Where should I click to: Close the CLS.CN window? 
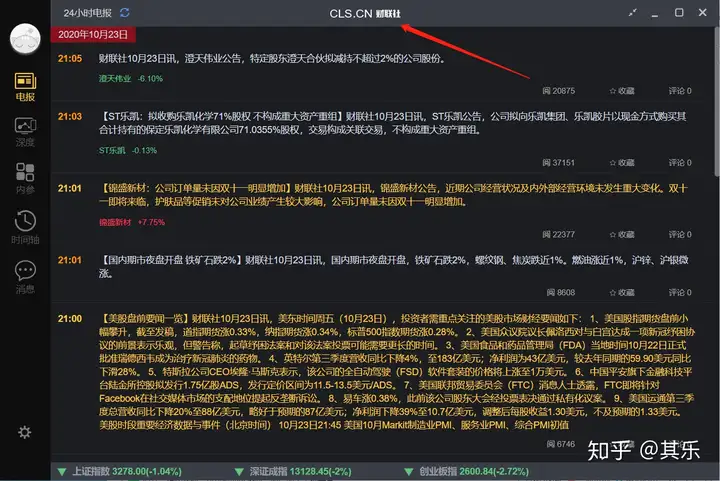click(703, 12)
